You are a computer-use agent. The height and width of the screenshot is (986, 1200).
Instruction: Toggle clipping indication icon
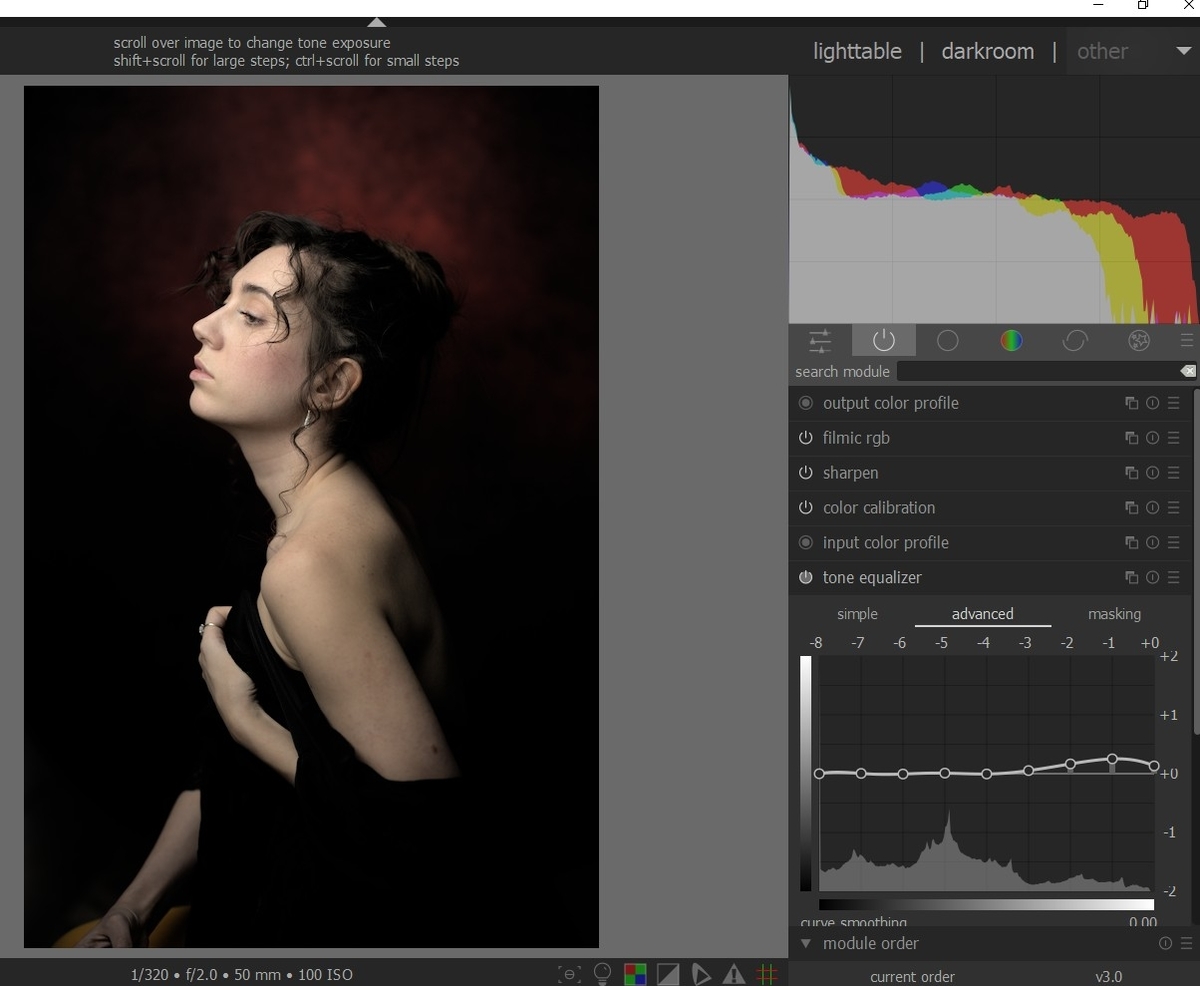(x=668, y=974)
